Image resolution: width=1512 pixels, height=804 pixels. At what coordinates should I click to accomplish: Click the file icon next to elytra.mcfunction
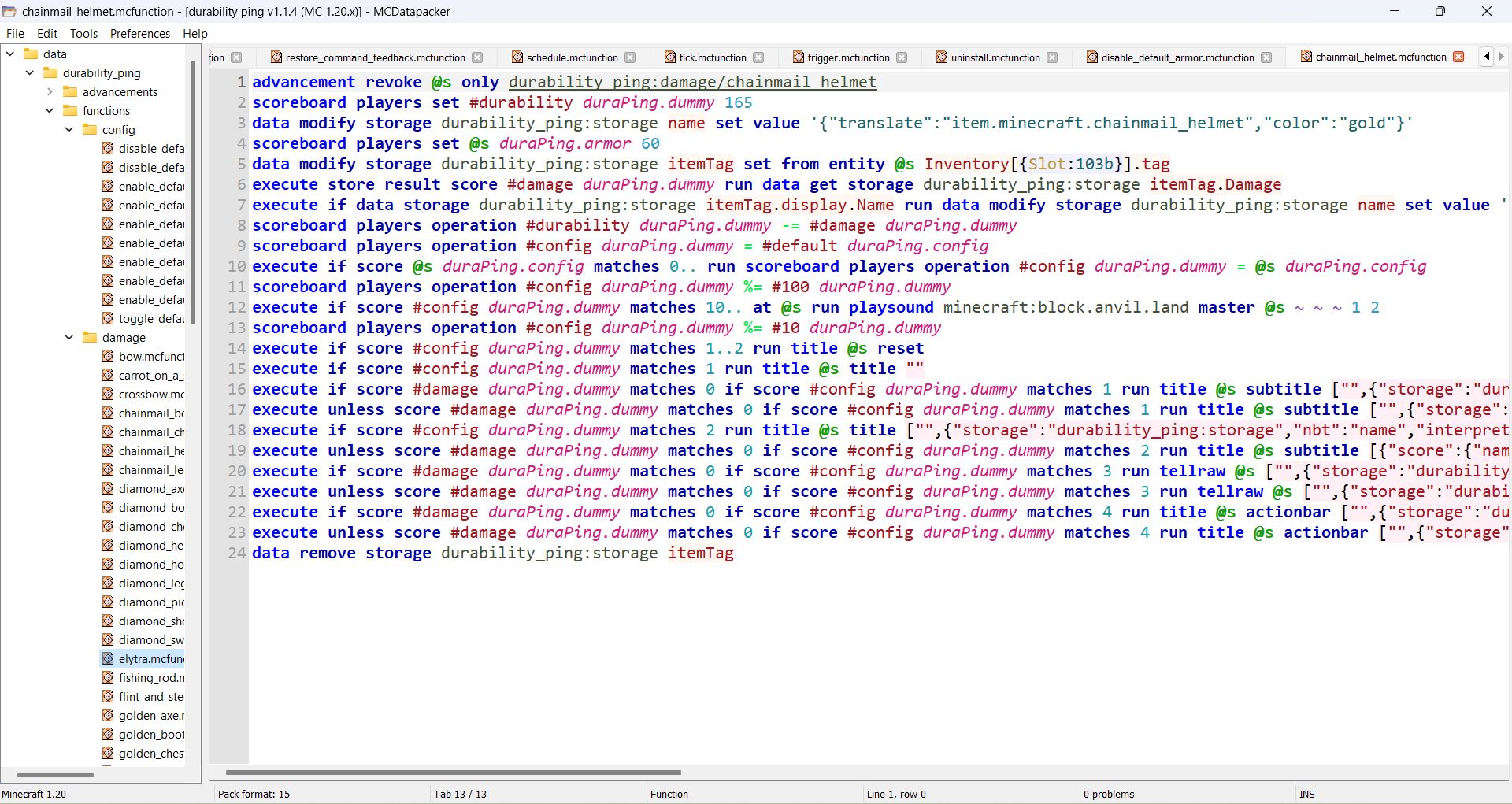coord(108,658)
